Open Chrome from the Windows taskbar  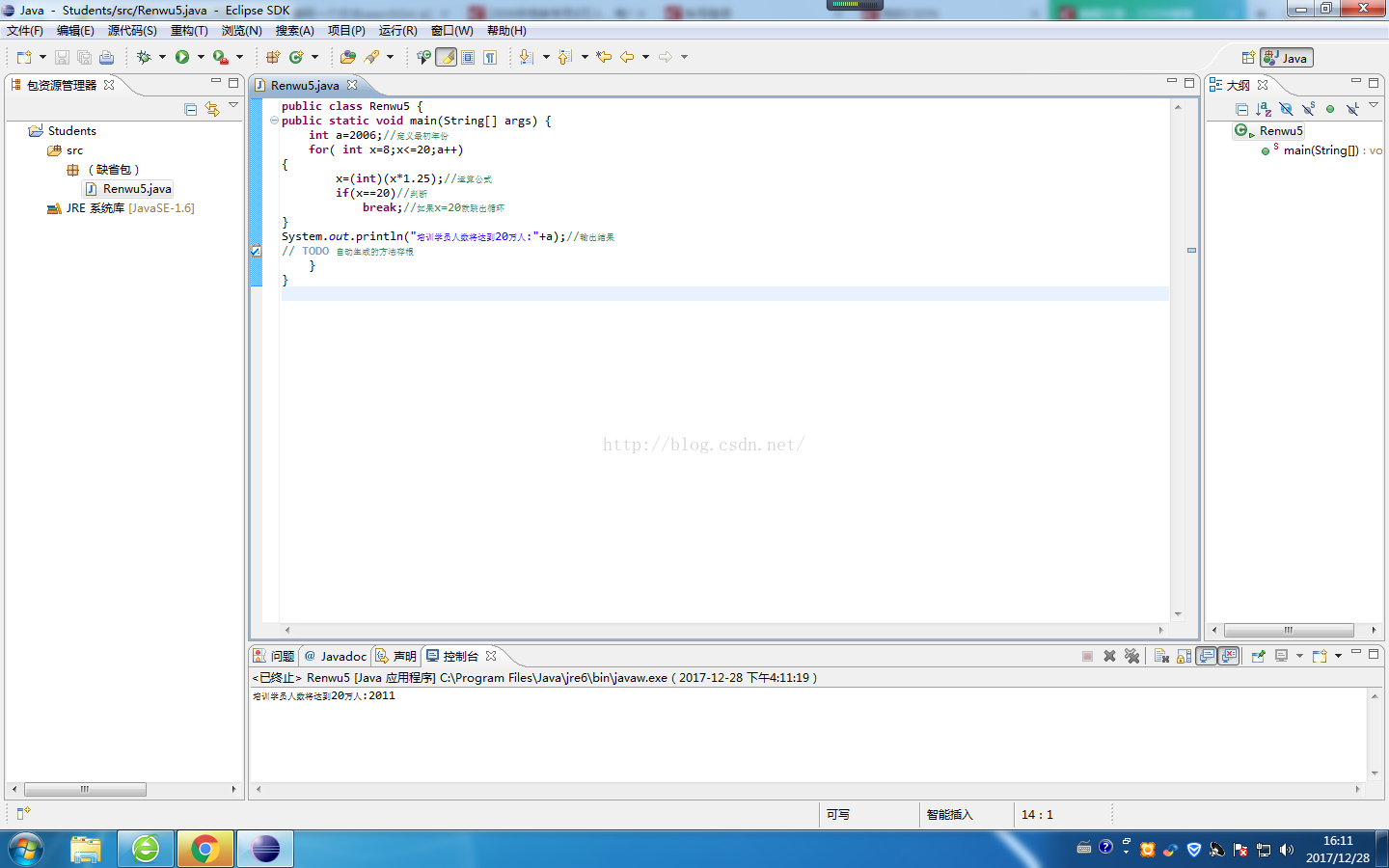[x=204, y=849]
